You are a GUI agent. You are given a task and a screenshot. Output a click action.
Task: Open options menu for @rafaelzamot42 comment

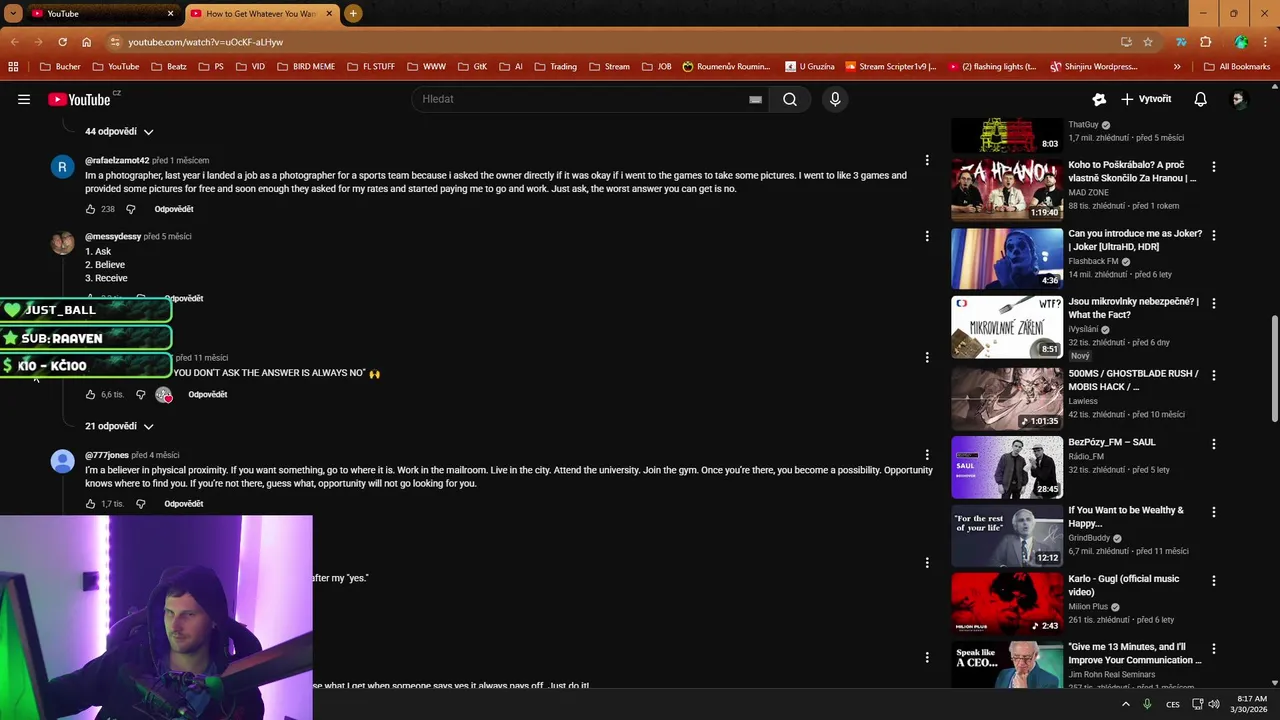927,160
